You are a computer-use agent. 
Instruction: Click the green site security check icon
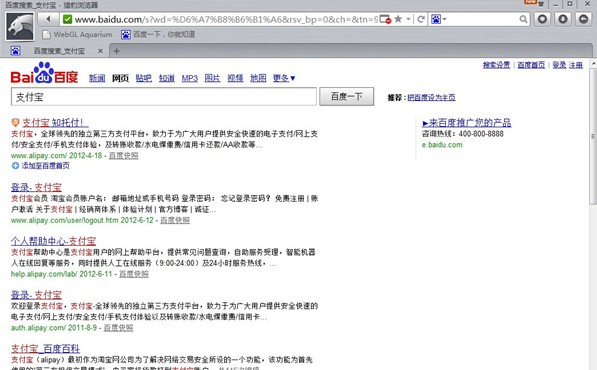click(67, 19)
